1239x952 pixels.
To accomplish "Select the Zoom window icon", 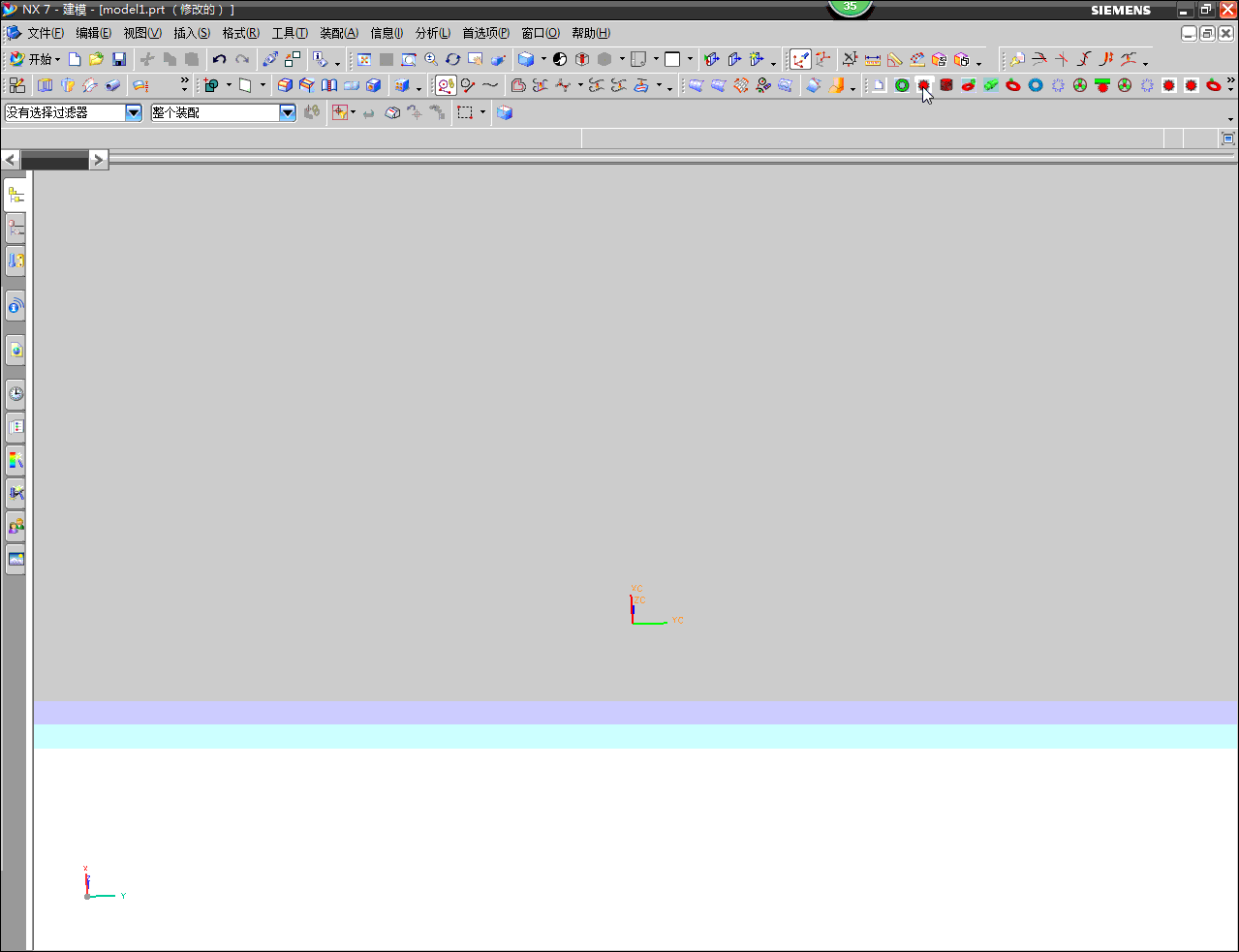I will tap(409, 59).
